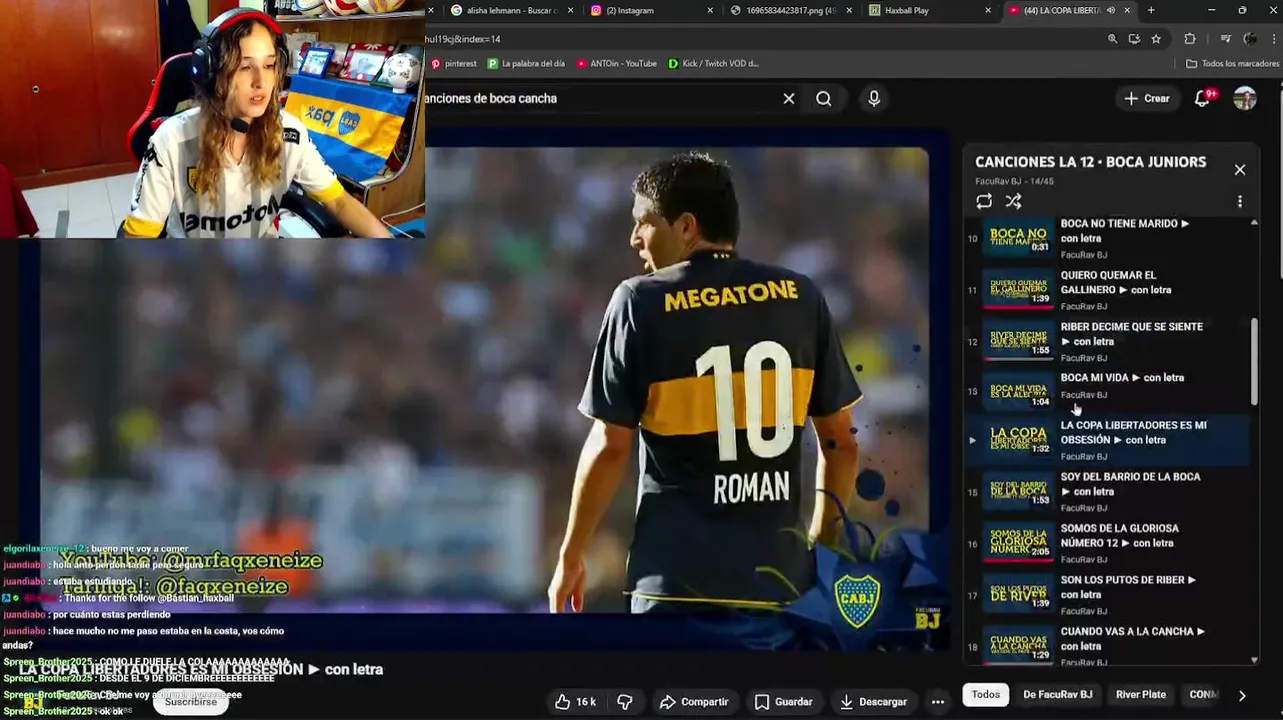
Task: Open browser extensions puzzle icon
Action: coord(1190,39)
